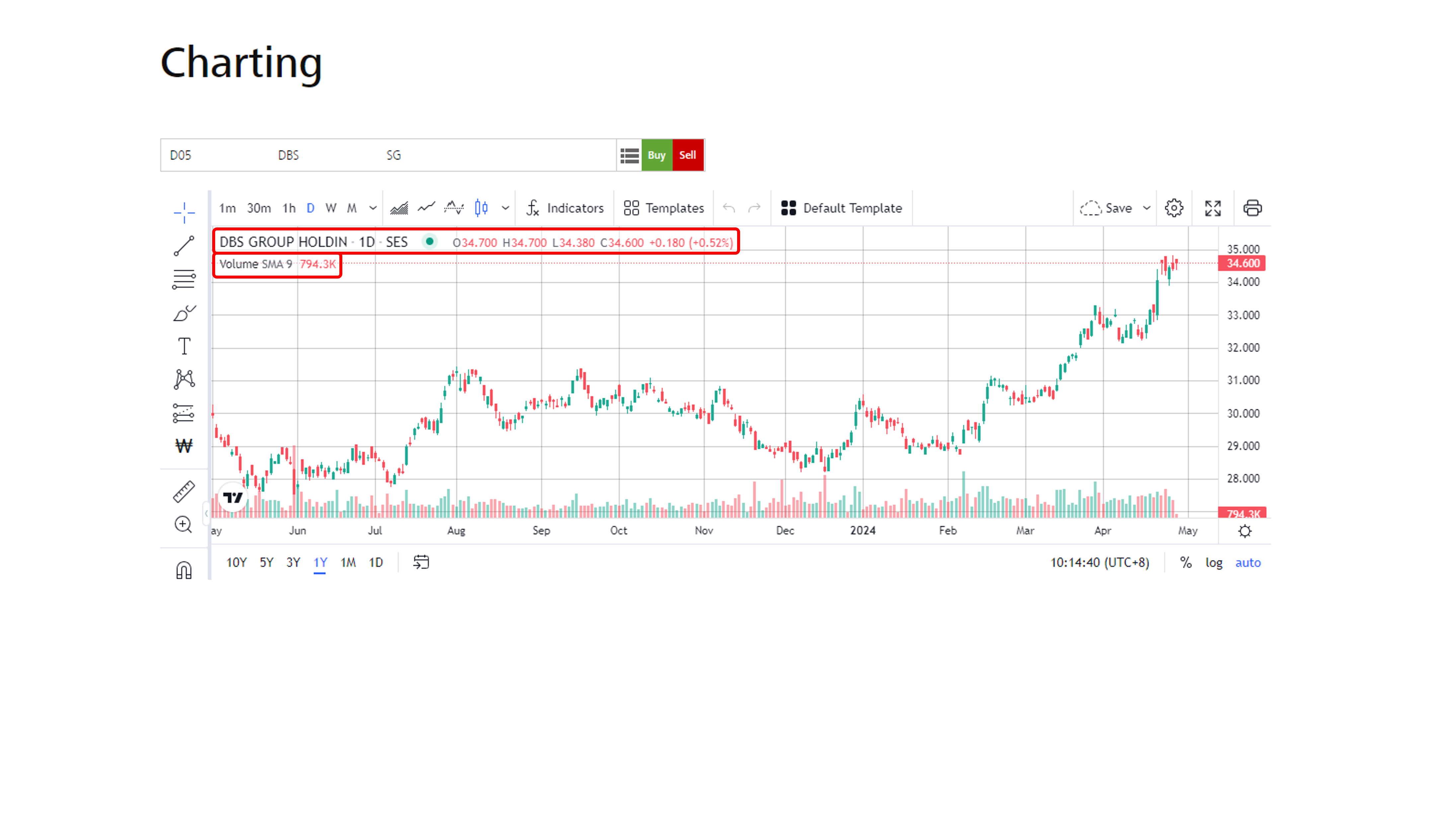Image resolution: width=1445 pixels, height=840 pixels.
Task: Set interval to W weekly
Action: coord(331,208)
